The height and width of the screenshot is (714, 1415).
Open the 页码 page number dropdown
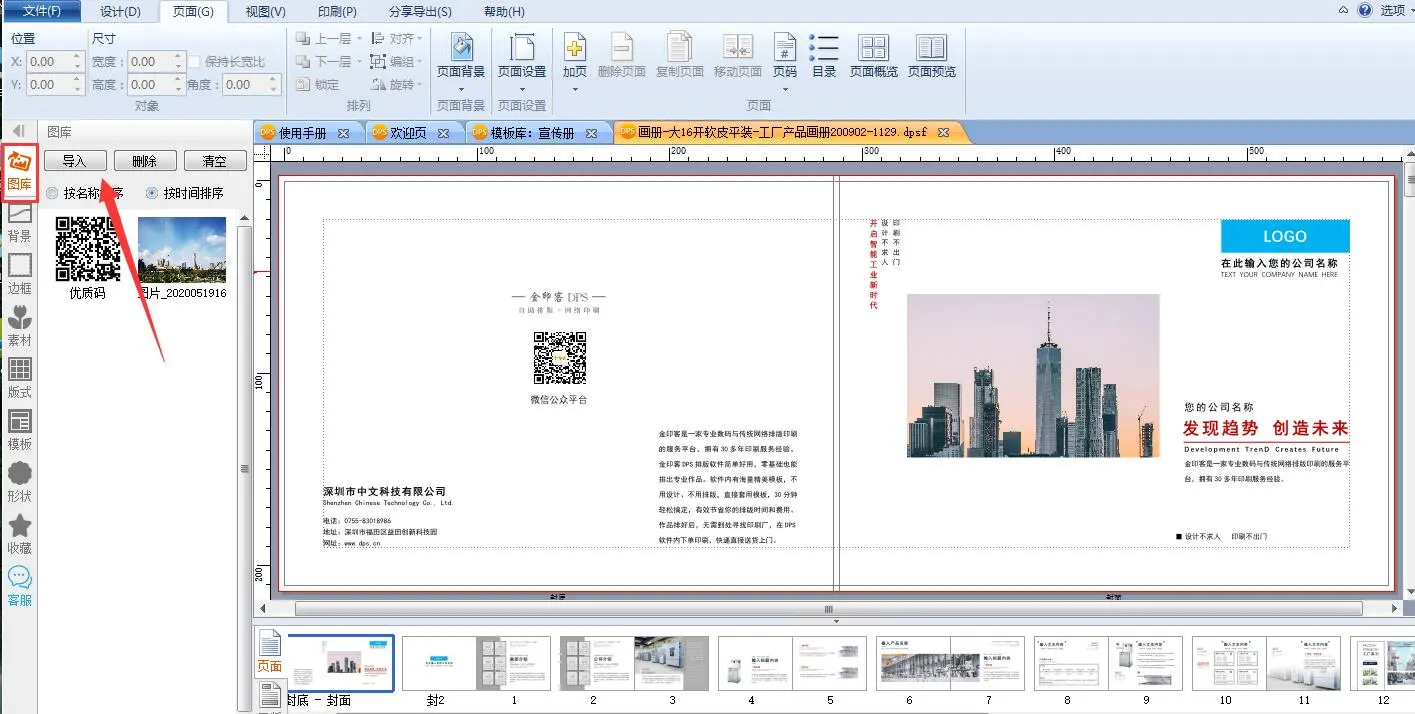click(785, 89)
